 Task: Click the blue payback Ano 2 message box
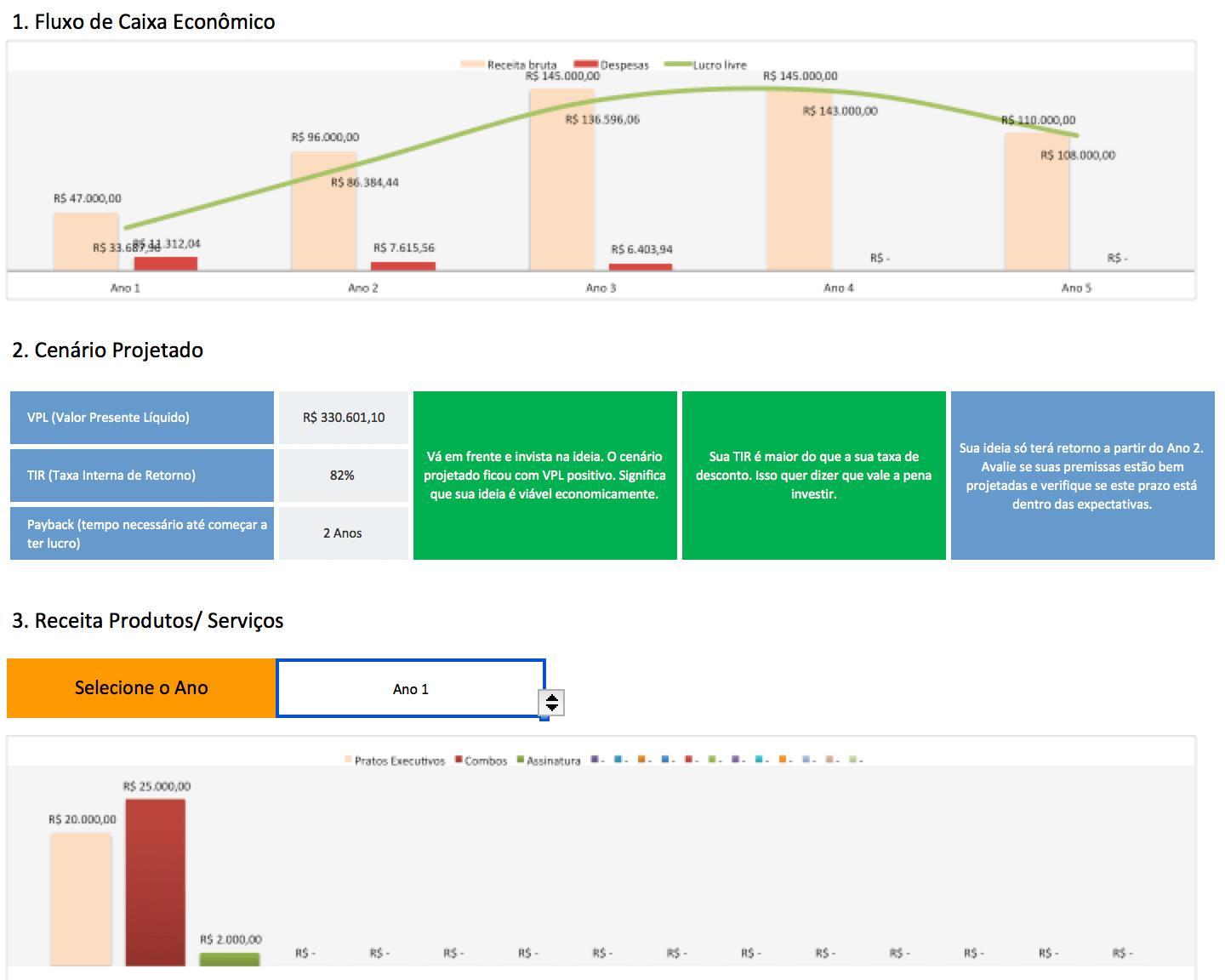coord(1082,476)
